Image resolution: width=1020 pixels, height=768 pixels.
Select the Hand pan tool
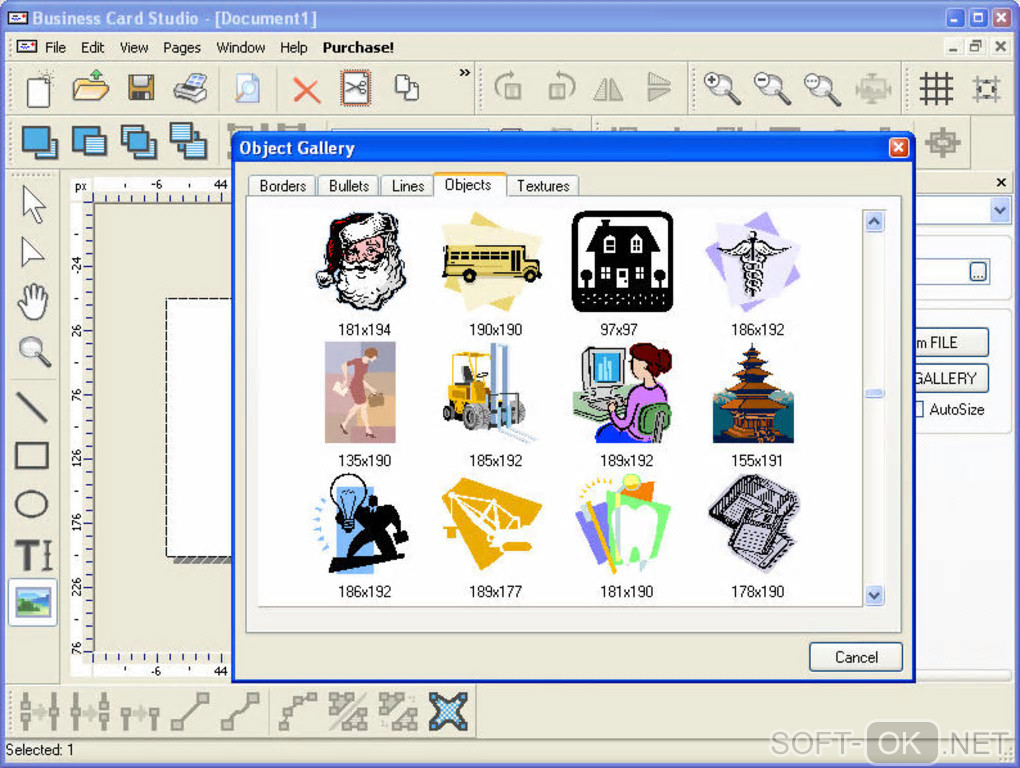pyautogui.click(x=33, y=302)
